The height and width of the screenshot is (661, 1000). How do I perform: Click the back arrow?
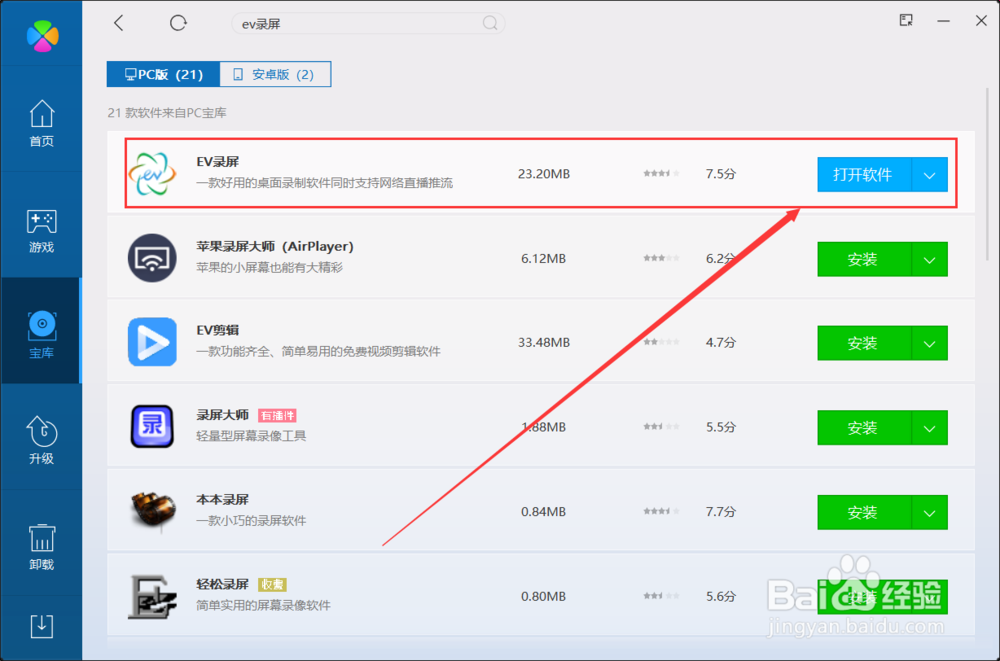pyautogui.click(x=119, y=23)
